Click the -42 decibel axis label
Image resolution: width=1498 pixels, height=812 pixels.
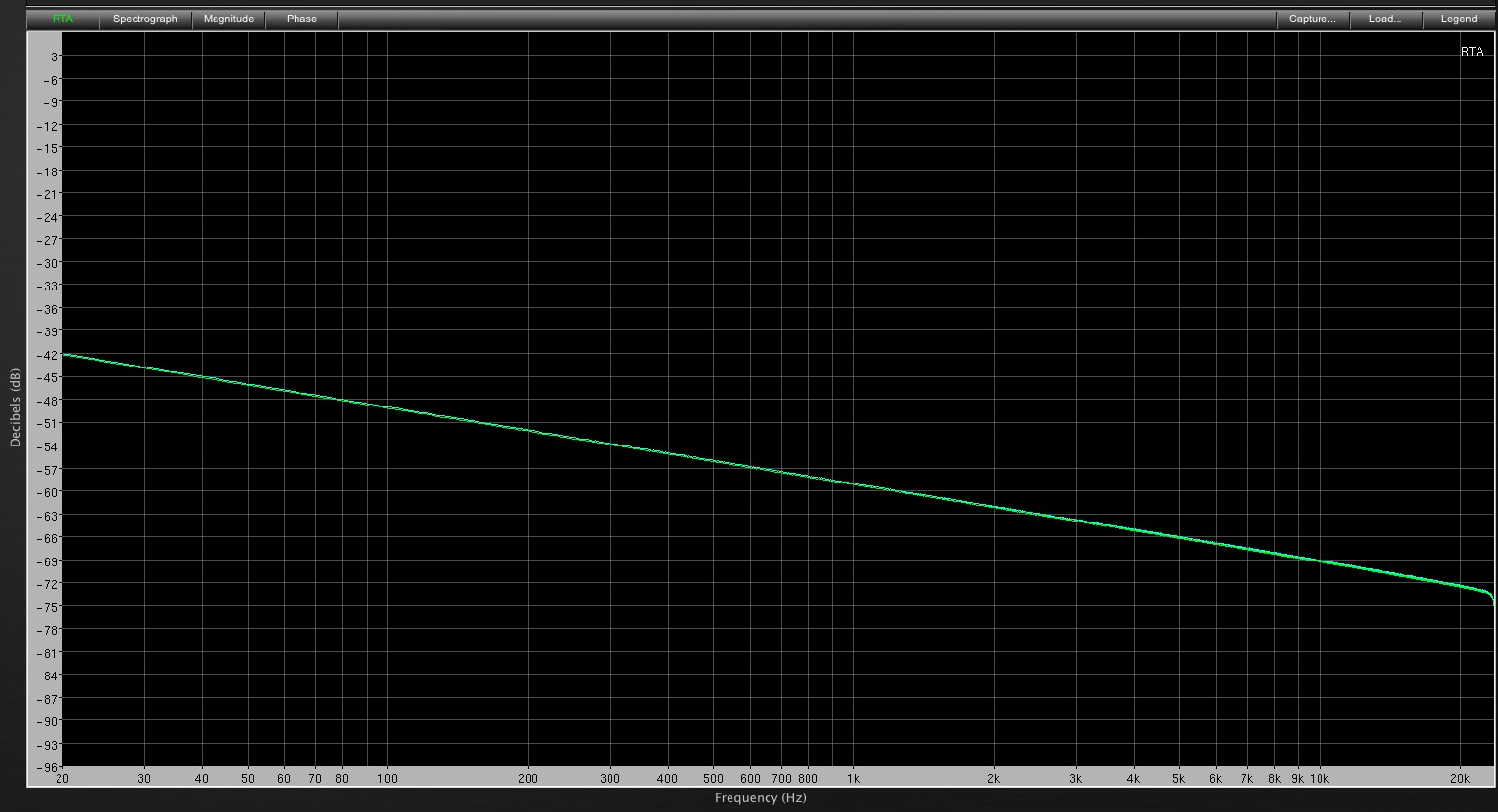click(x=48, y=355)
